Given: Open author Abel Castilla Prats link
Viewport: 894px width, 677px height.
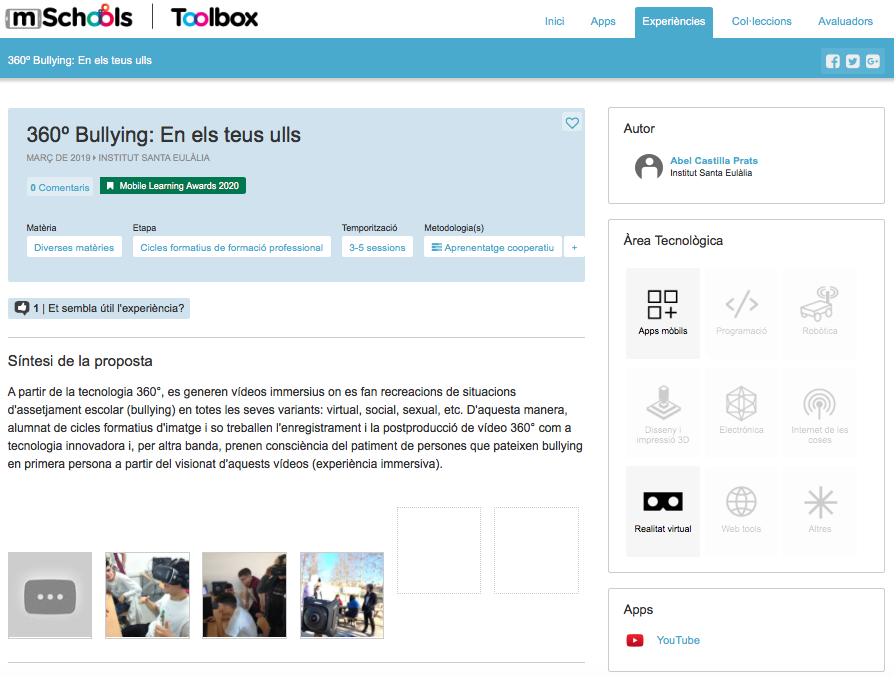Looking at the screenshot, I should [x=714, y=160].
